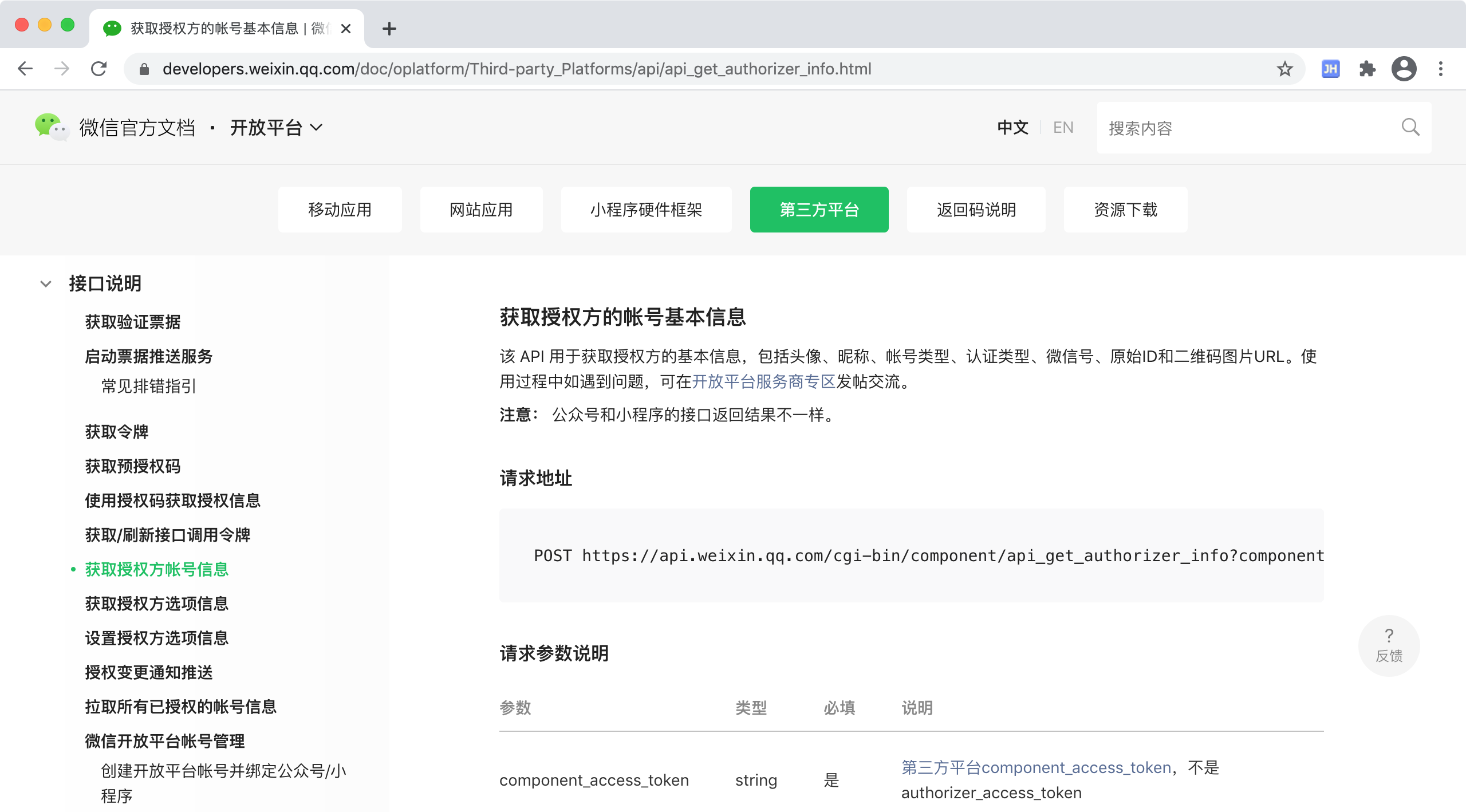Image resolution: width=1466 pixels, height=812 pixels.
Task: Select 获取令牌 in sidebar
Action: coord(117,432)
